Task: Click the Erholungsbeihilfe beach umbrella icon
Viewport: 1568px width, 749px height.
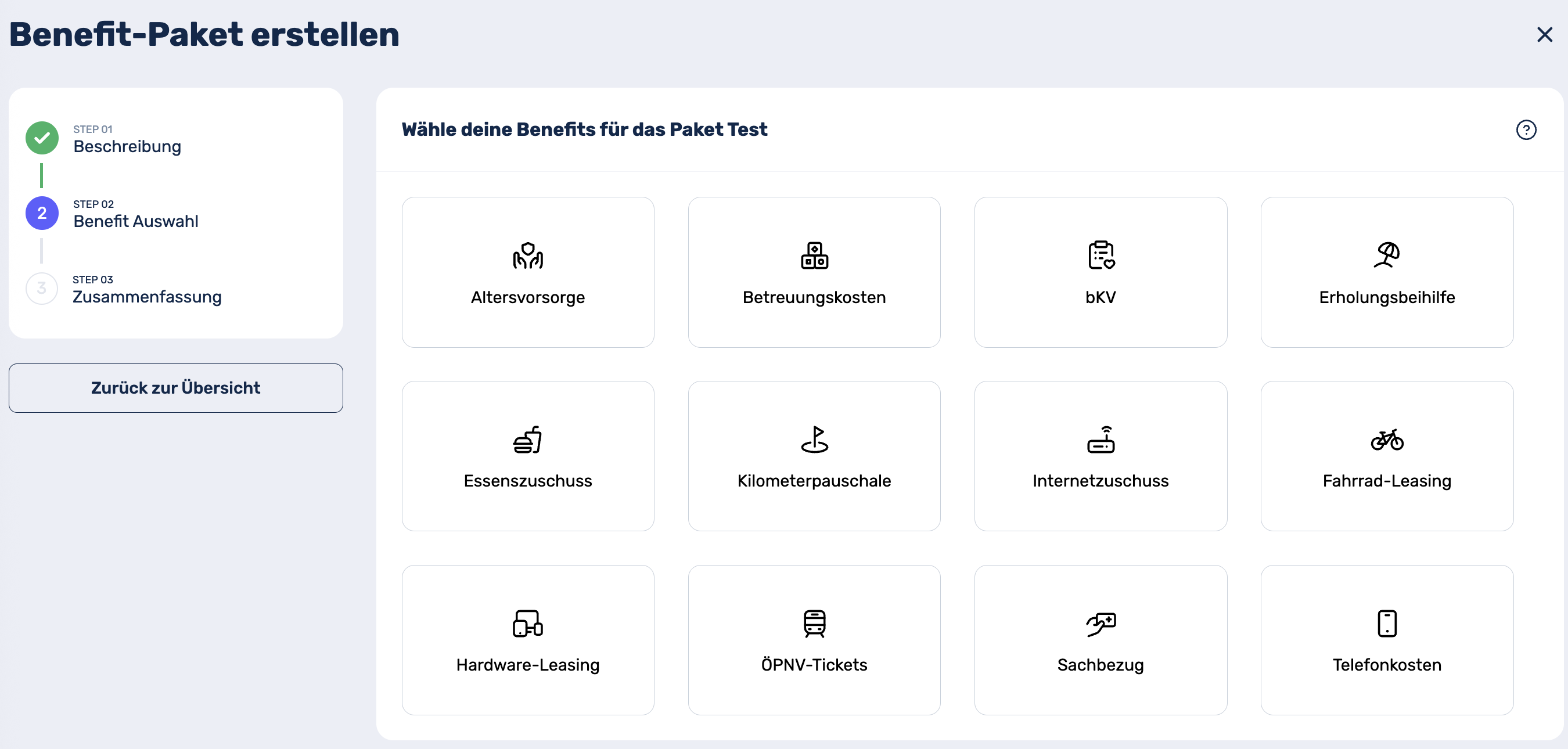Action: 1387,255
